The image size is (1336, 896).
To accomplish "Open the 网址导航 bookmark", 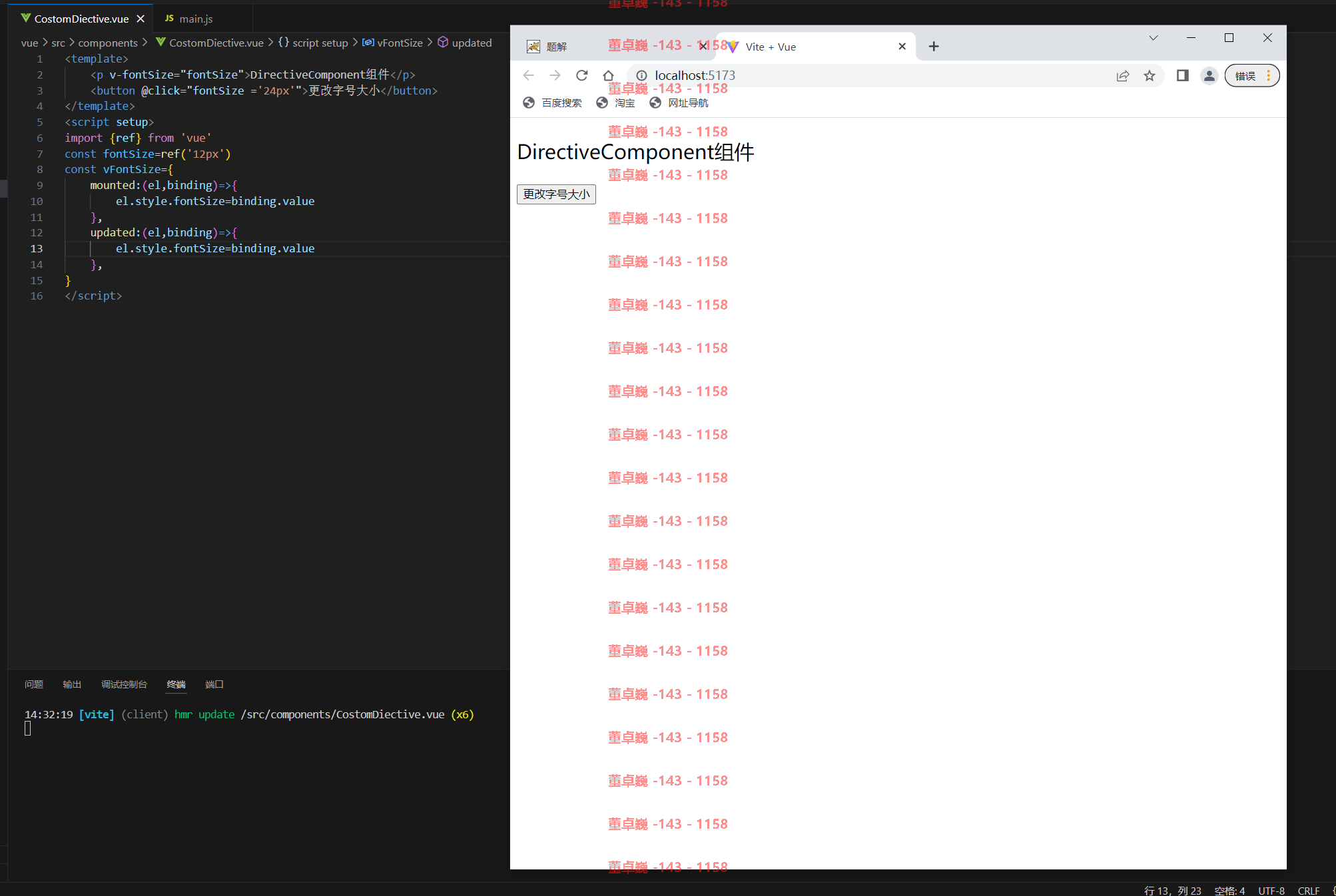I will (x=679, y=103).
